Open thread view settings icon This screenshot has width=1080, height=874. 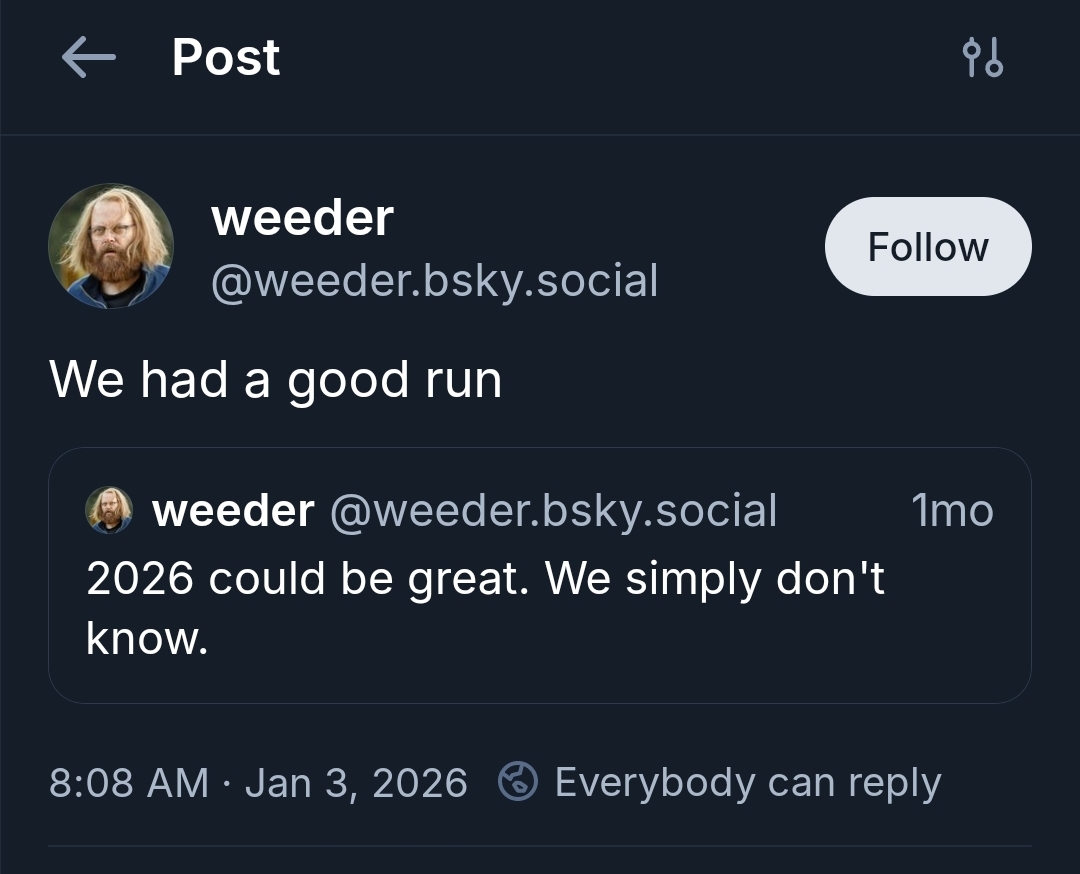pos(981,58)
